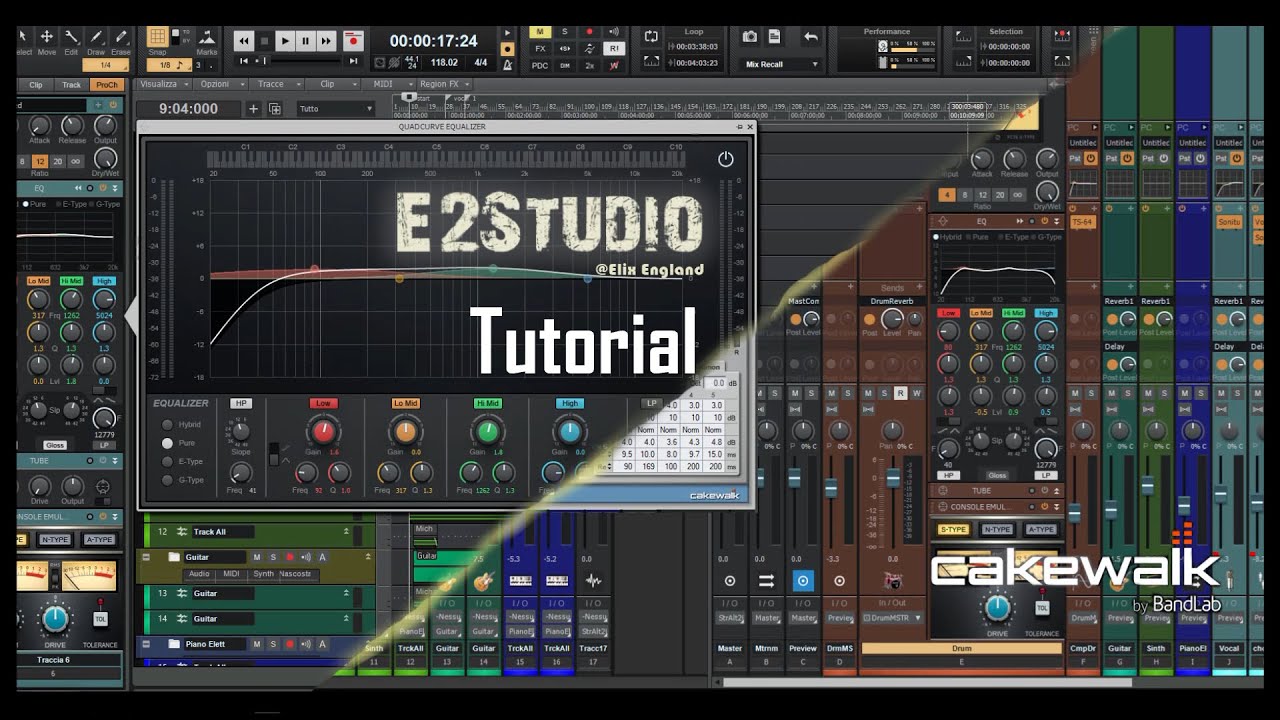Viewport: 1280px width, 720px height.
Task: Select the Hybrid EQ mode radio
Action: (167, 424)
